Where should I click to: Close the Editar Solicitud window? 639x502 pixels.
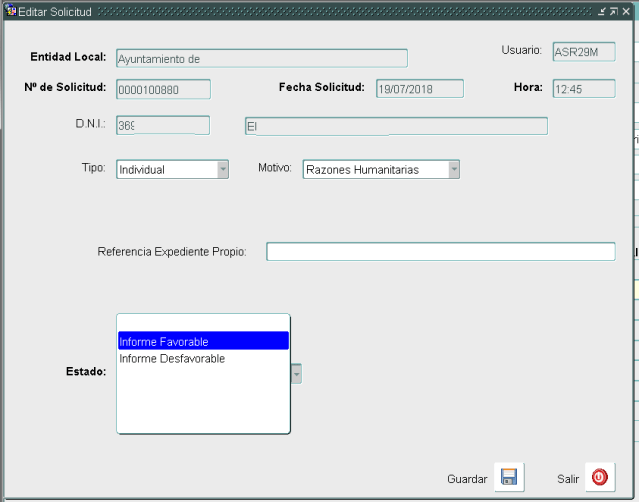click(626, 10)
